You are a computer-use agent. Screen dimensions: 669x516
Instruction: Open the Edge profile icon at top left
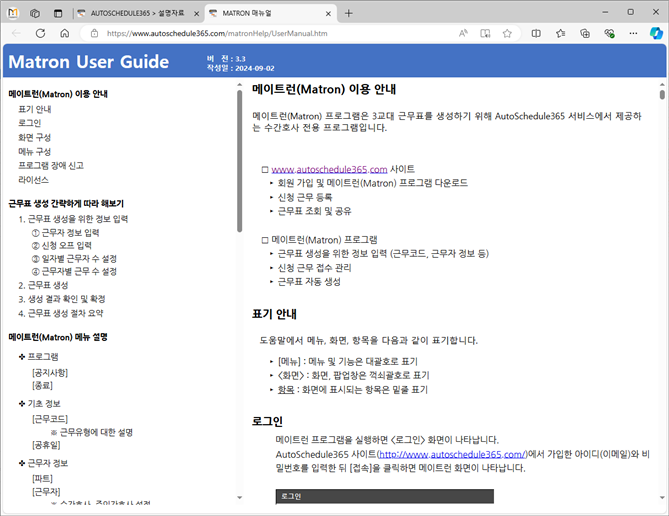(13, 13)
